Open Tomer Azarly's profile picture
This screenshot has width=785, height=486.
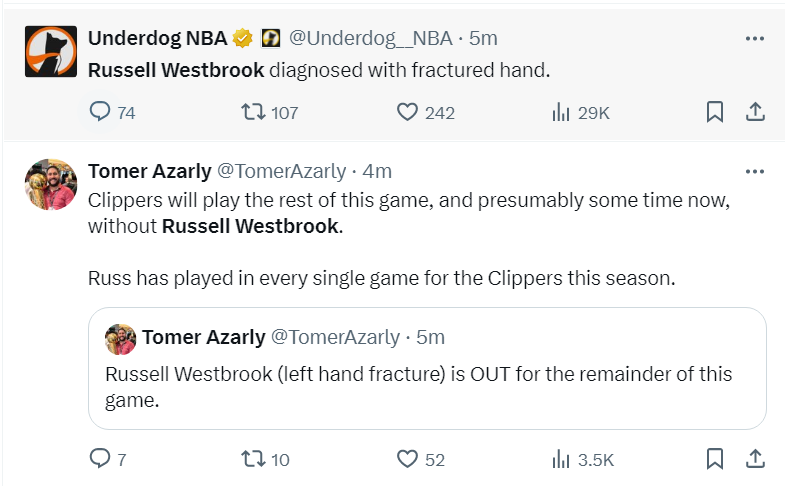point(51,184)
